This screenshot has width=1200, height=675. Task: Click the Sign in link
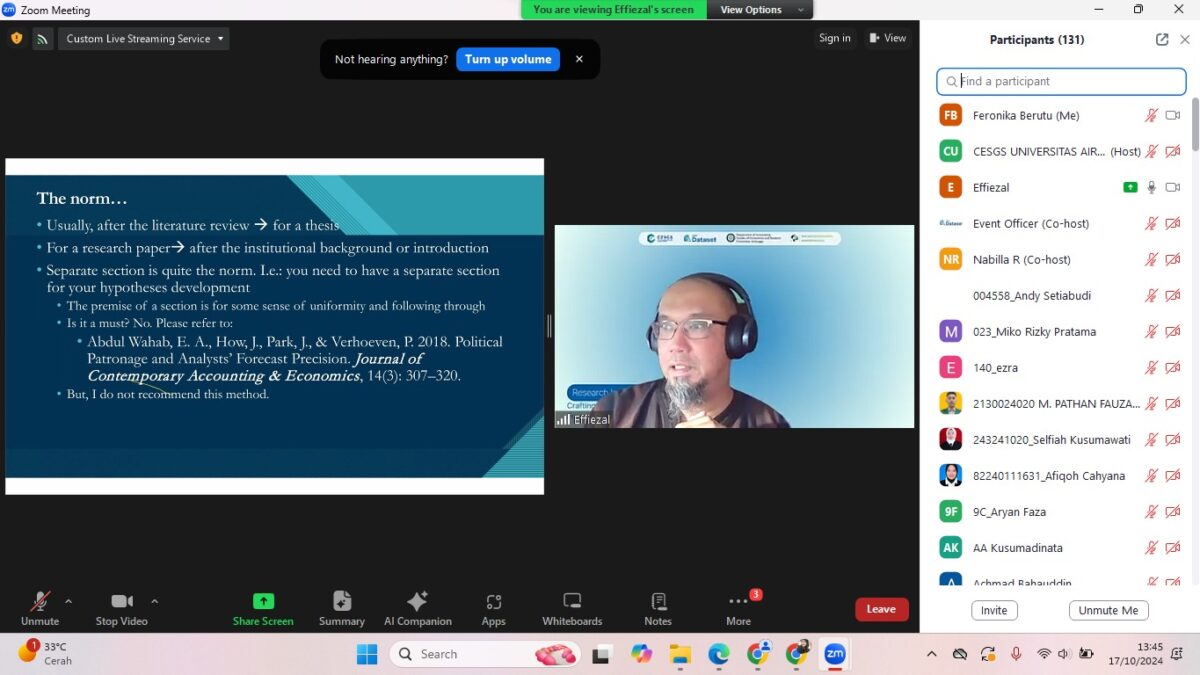coord(835,38)
